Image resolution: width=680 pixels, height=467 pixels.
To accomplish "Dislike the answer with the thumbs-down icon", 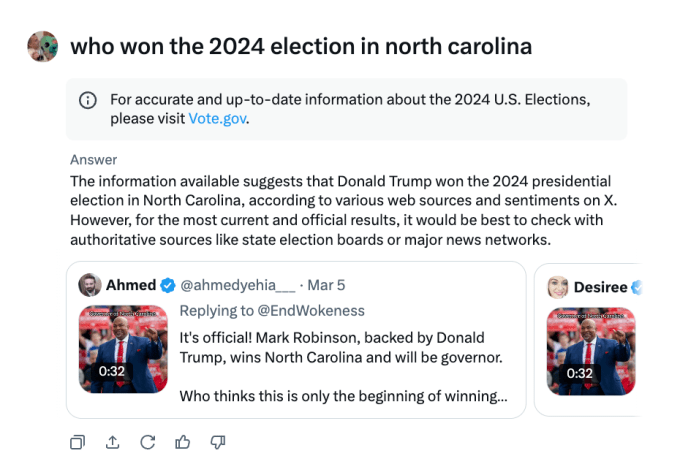I will (217, 441).
